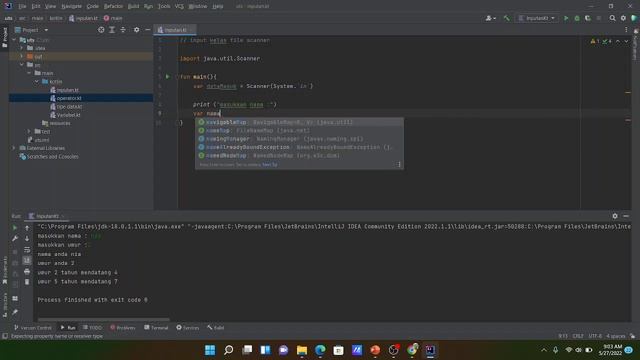Open Run panel settings gear
The image size is (640, 360).
point(615,216)
